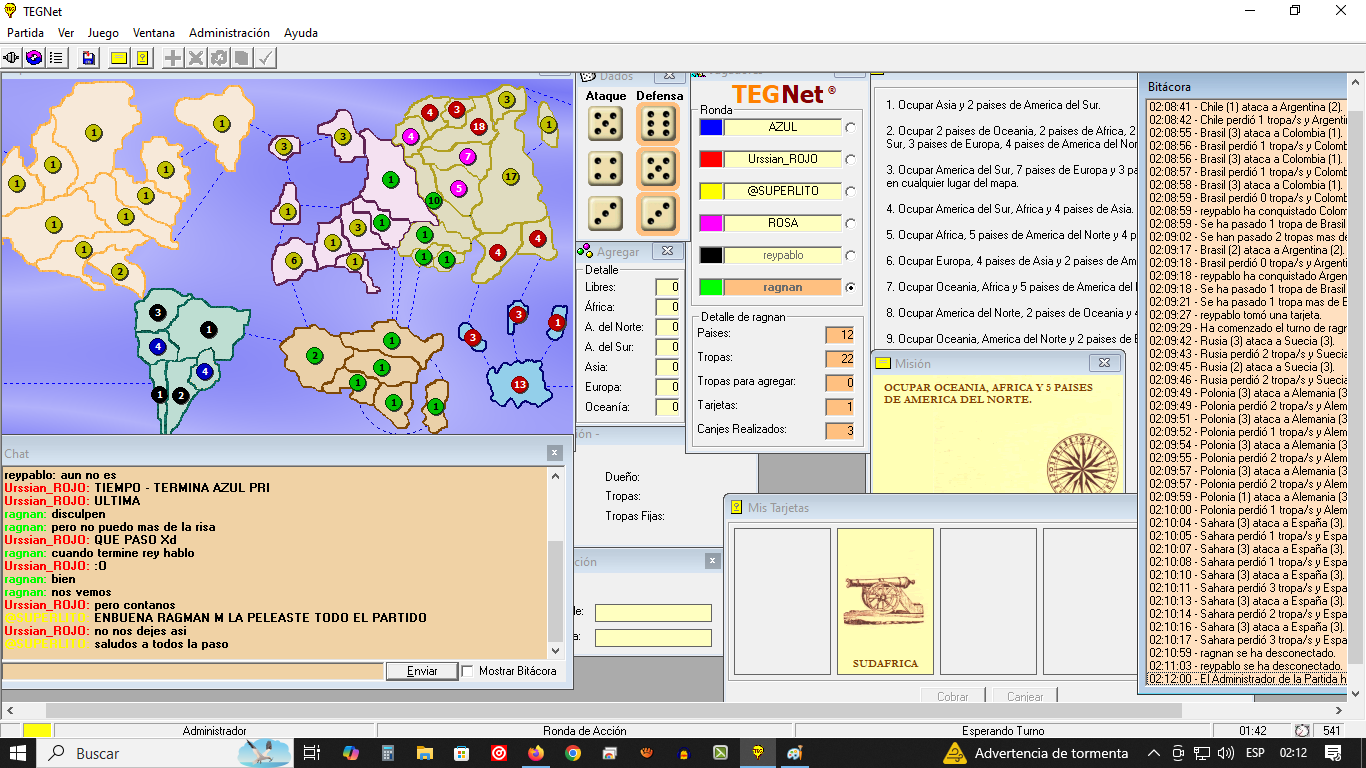The image size is (1366, 768).
Task: Click the Libres troop count field
Action: click(667, 287)
